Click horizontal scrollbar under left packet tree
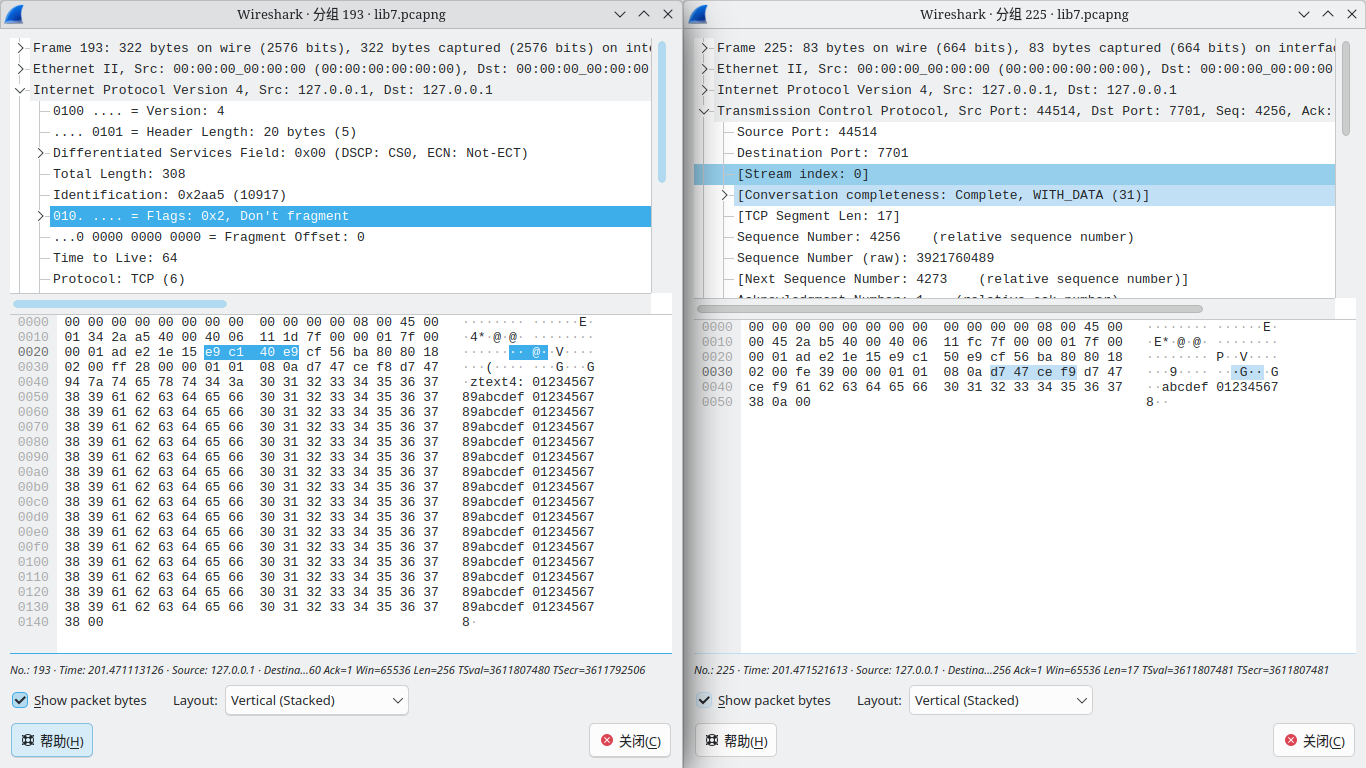1366x768 pixels. (120, 304)
